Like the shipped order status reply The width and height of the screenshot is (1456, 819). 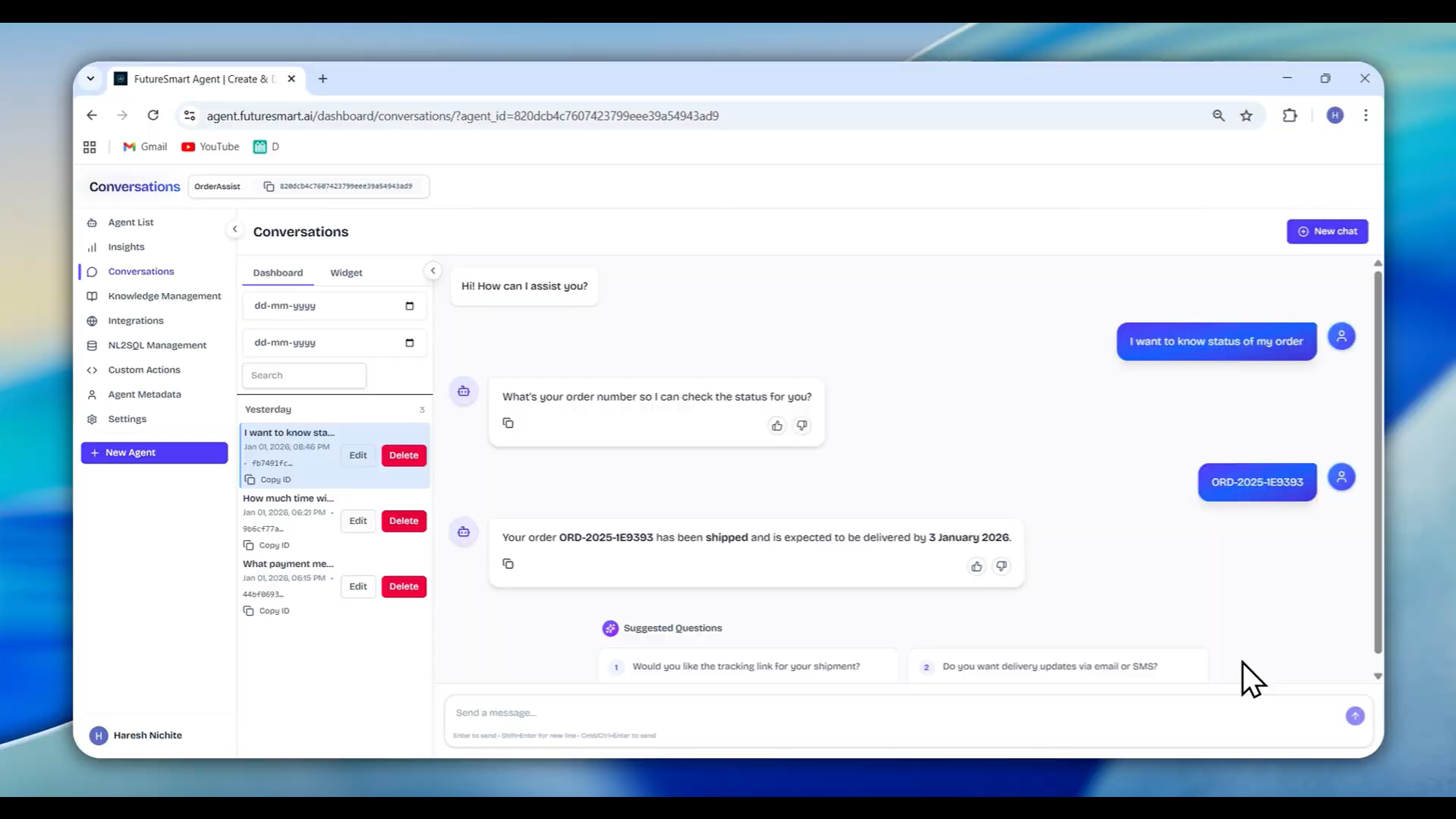976,566
